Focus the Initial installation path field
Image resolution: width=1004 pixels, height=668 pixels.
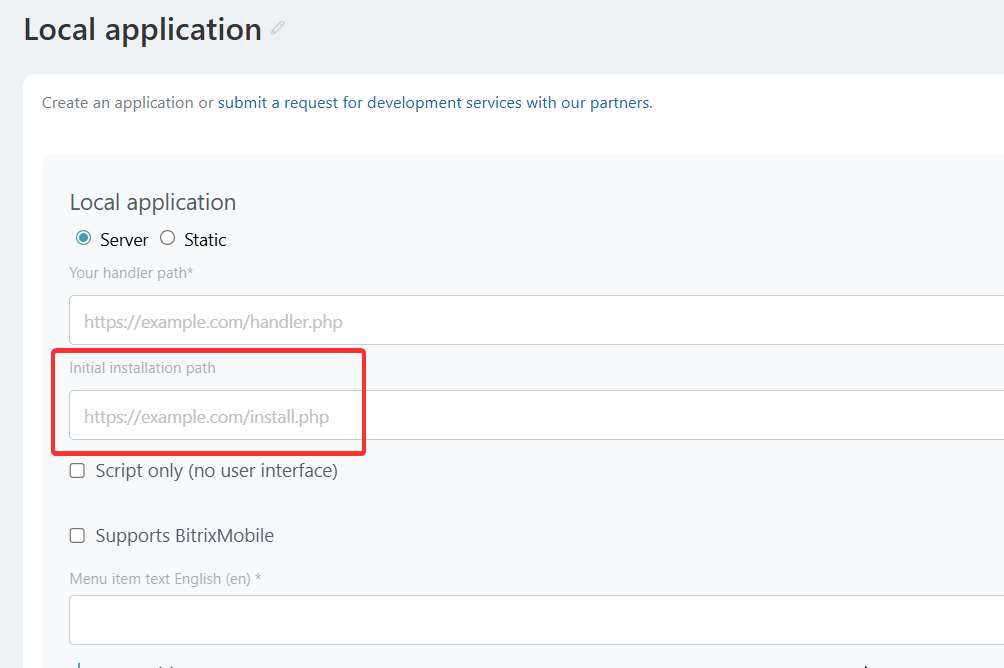click(x=537, y=415)
